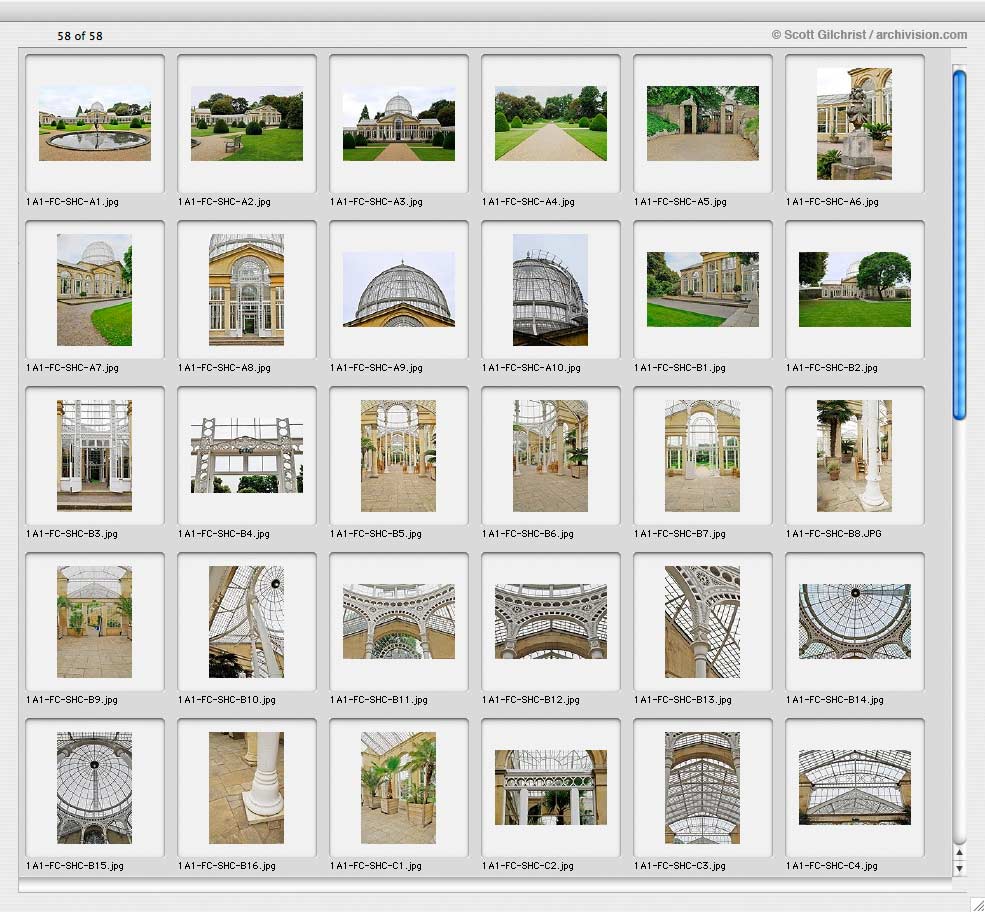The image size is (985, 912).
Task: Select thumbnail 1A1-FC-SHC-C3.jpg glass roof
Action: tap(702, 787)
